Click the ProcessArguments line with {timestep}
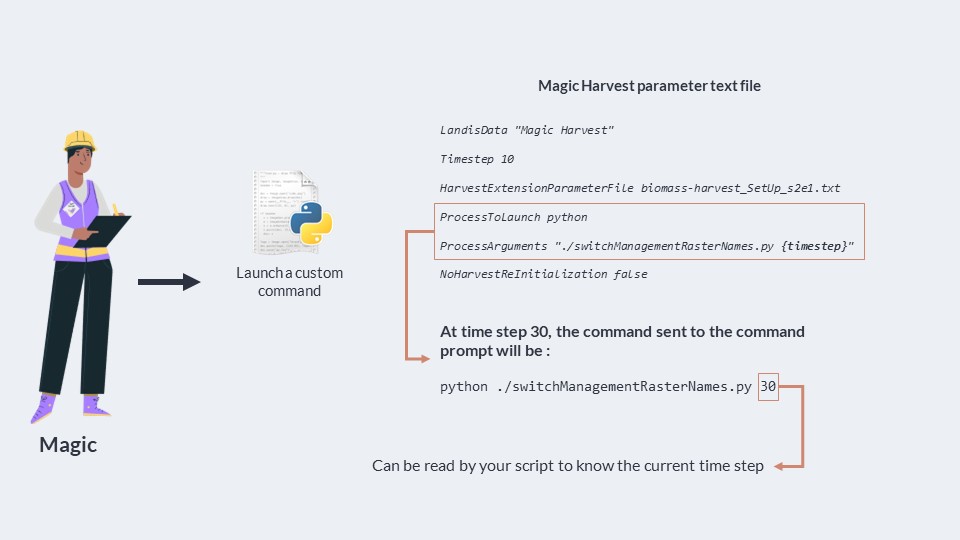Viewport: 960px width, 540px height. coord(647,246)
